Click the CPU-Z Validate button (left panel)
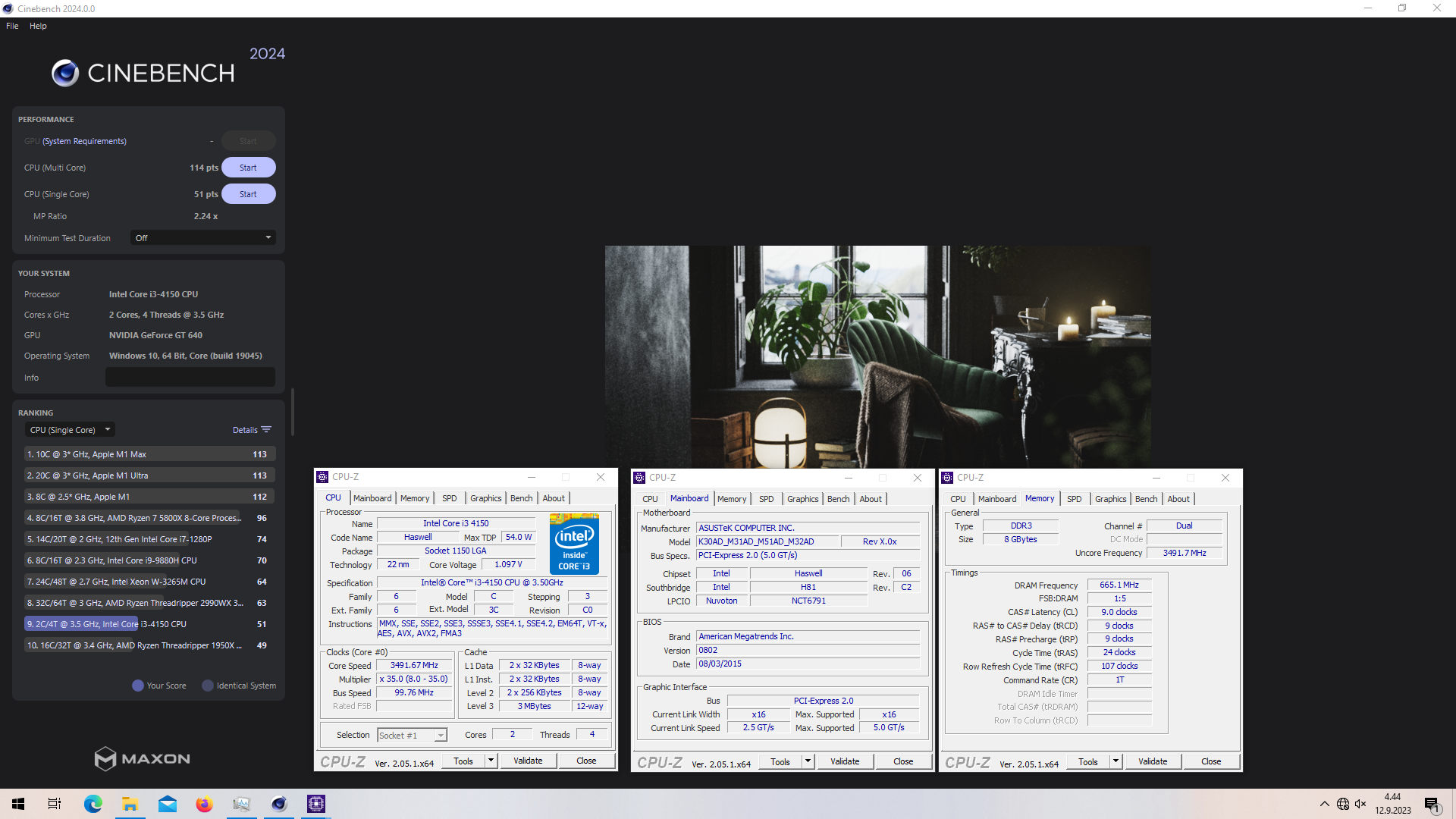The height and width of the screenshot is (819, 1456). (x=527, y=762)
